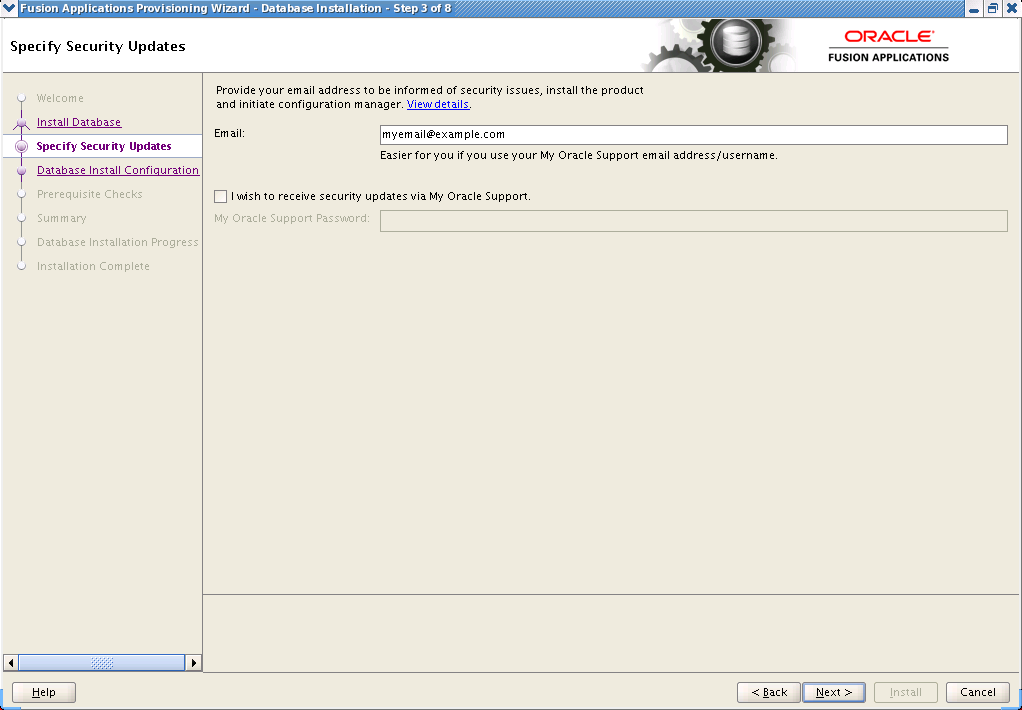Click the right arrow of navigation scrollbar
The image size is (1022, 710).
194,663
